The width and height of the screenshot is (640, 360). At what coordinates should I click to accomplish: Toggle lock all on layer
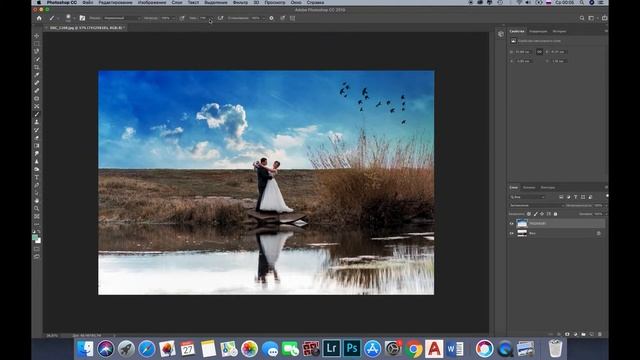[x=556, y=214]
